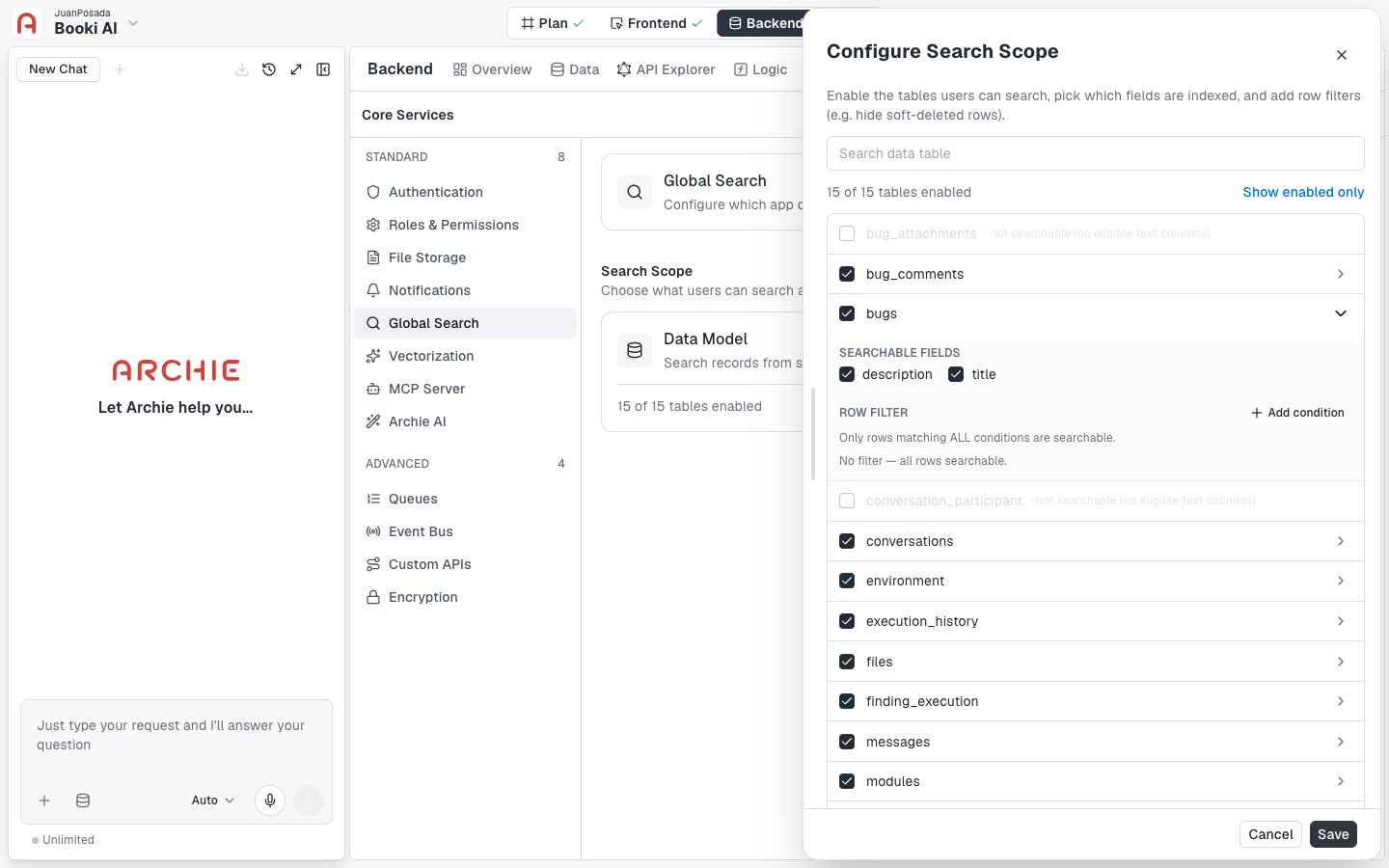
Task: Add a new chat with plus icon
Action: (x=120, y=69)
